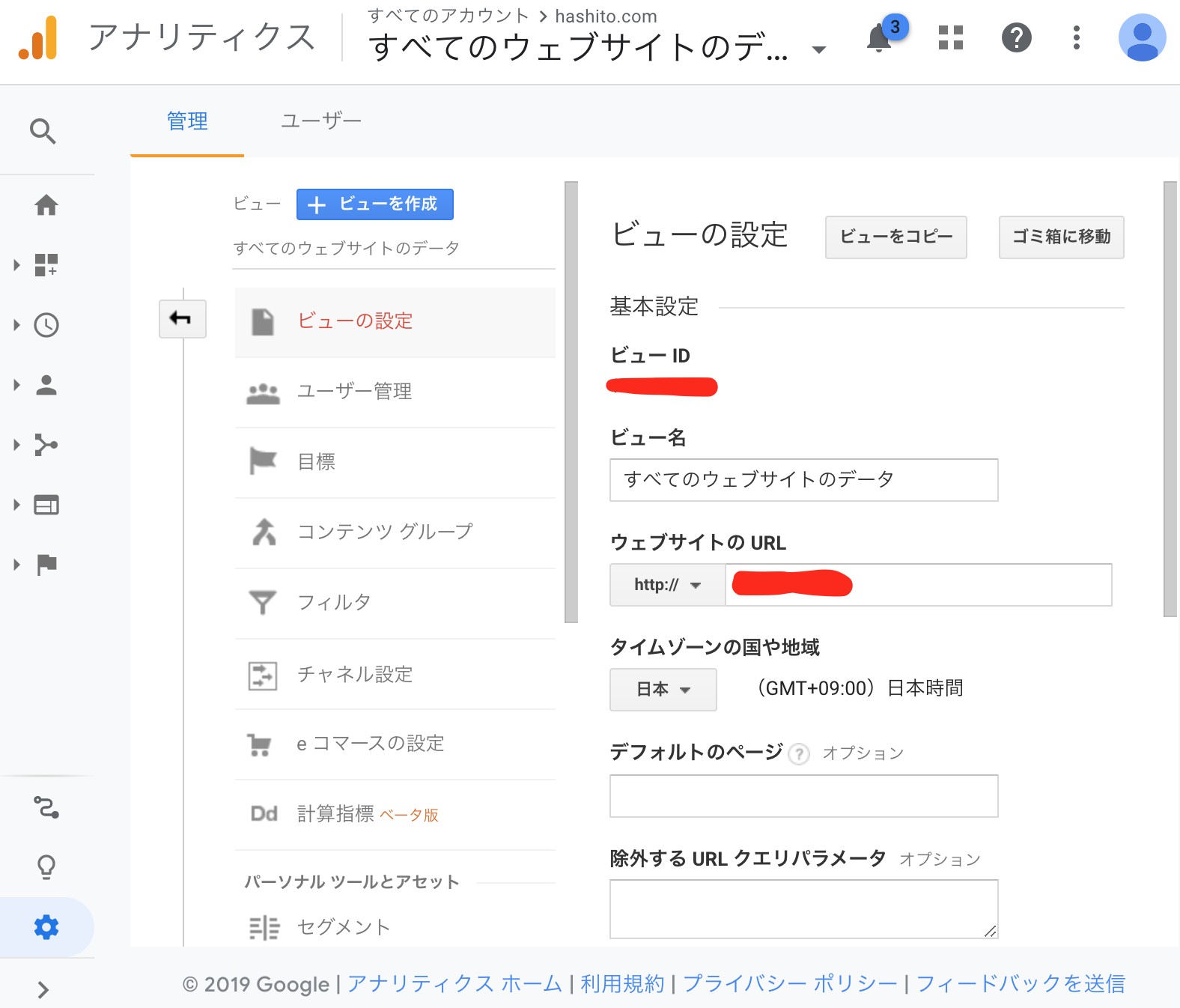Open the admin gear settings icon
Image resolution: width=1180 pixels, height=1008 pixels.
click(46, 927)
